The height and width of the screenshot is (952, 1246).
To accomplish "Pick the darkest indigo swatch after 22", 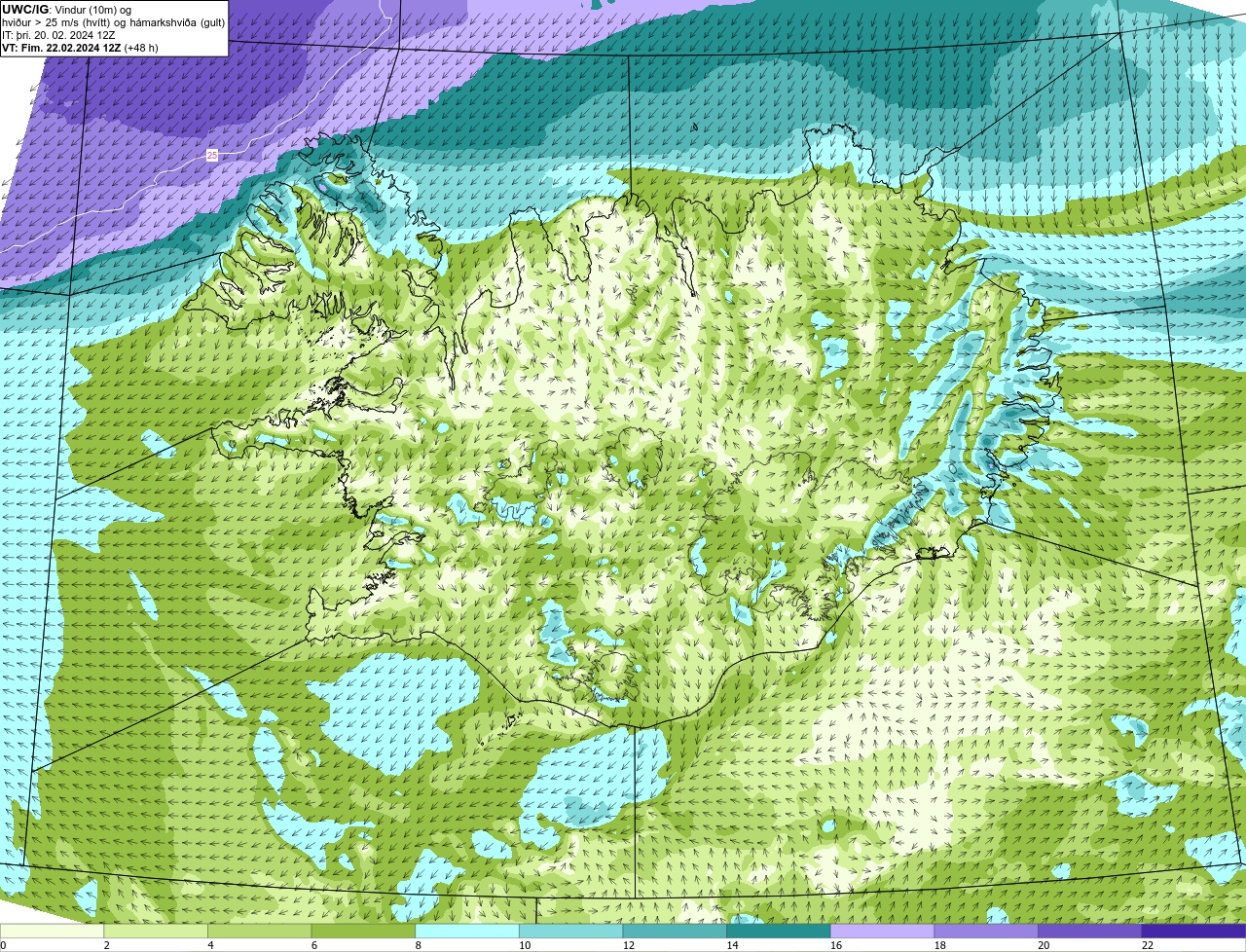I will point(1193,932).
